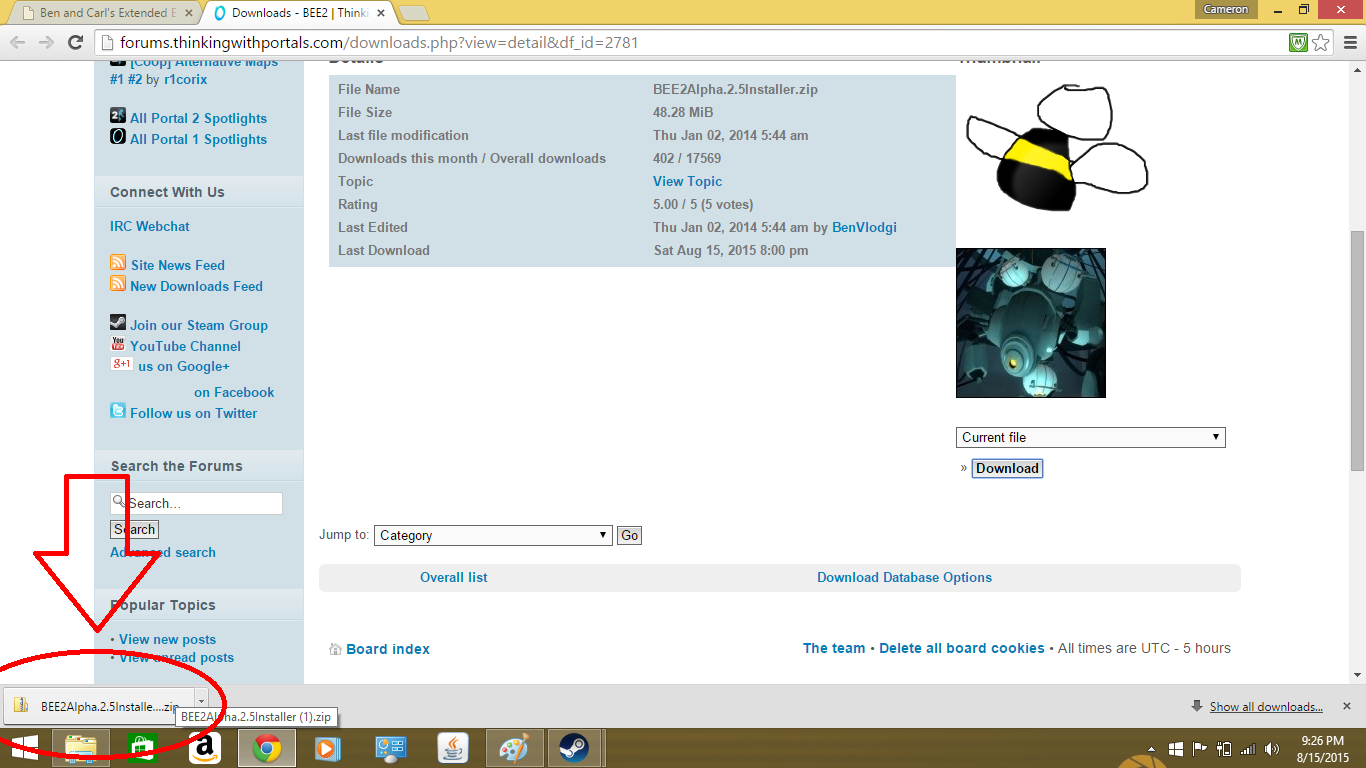The image size is (1366, 768).
Task: Open a new browser tab
Action: tap(413, 13)
